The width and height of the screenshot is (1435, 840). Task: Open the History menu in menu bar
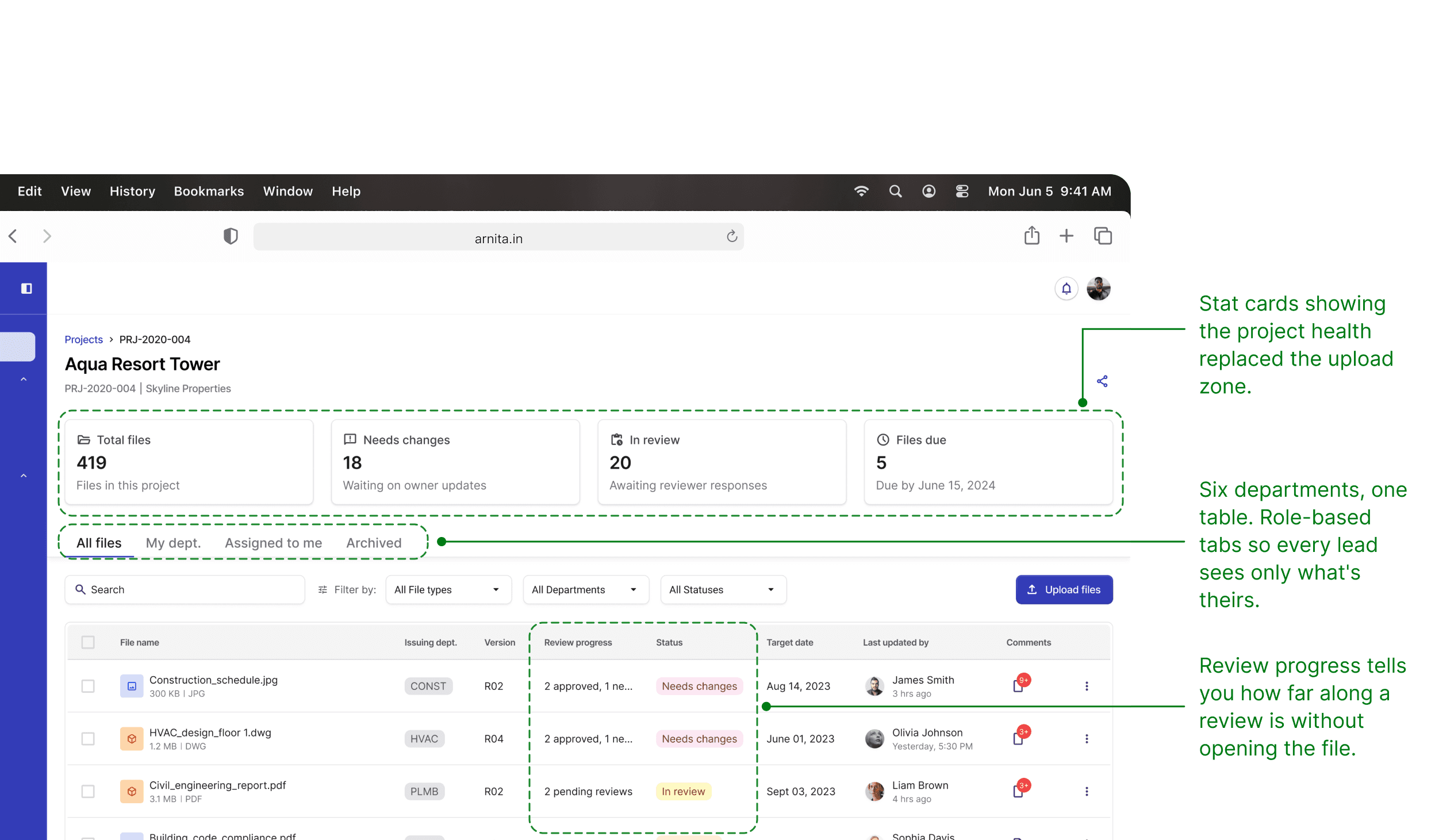click(132, 191)
